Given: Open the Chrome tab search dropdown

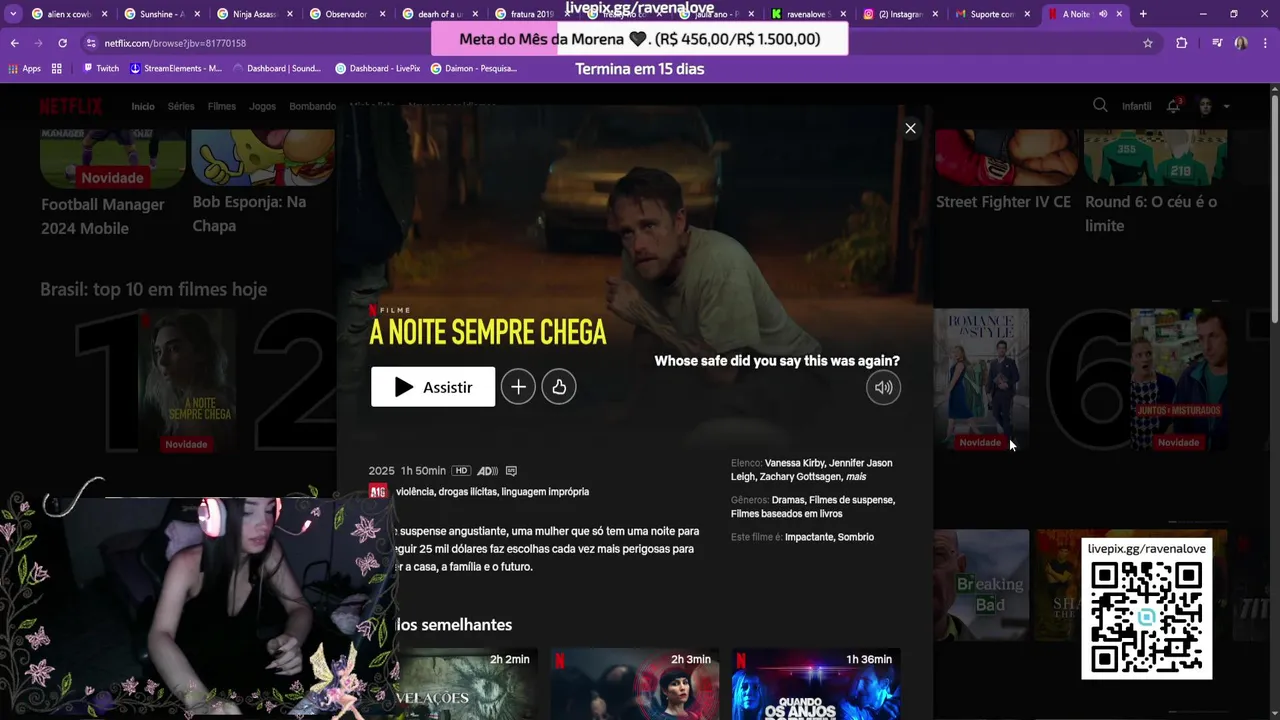Looking at the screenshot, I should pos(13,14).
